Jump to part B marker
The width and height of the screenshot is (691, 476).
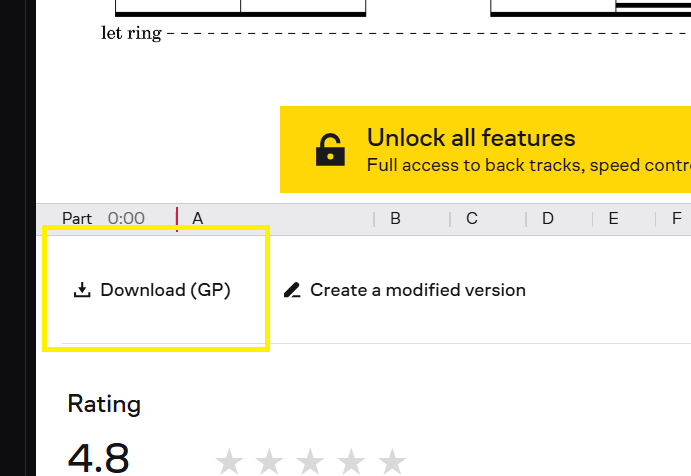pos(395,218)
